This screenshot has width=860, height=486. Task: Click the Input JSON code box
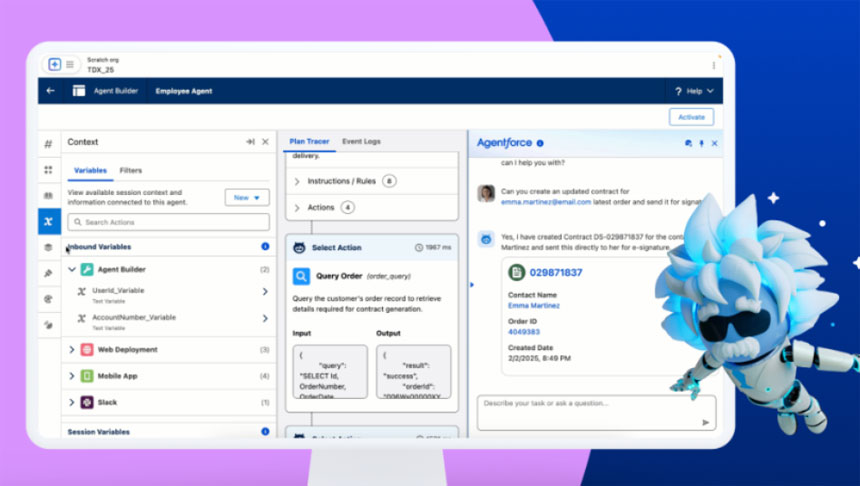tap(330, 372)
